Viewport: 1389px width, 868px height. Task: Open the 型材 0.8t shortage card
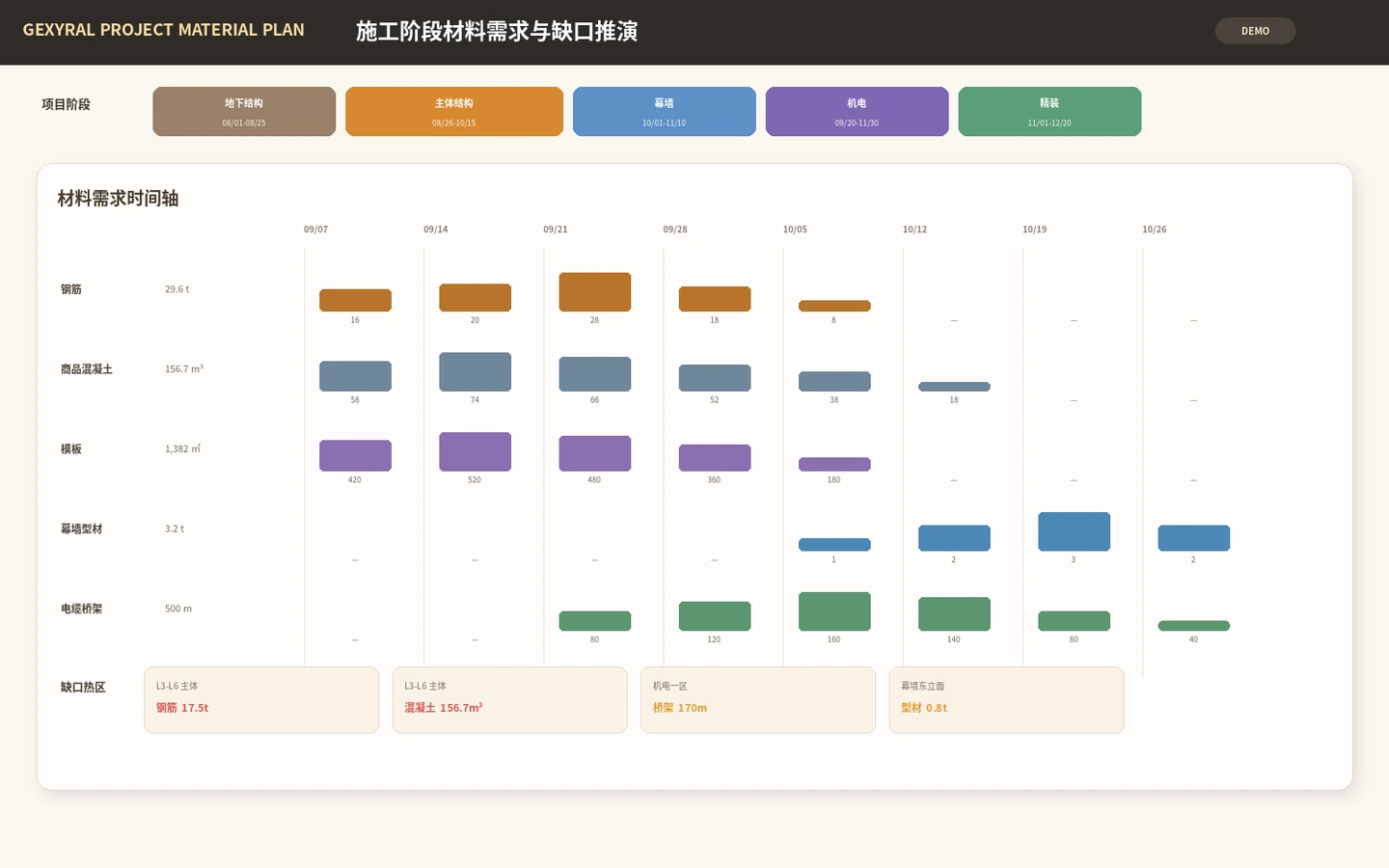(1006, 700)
